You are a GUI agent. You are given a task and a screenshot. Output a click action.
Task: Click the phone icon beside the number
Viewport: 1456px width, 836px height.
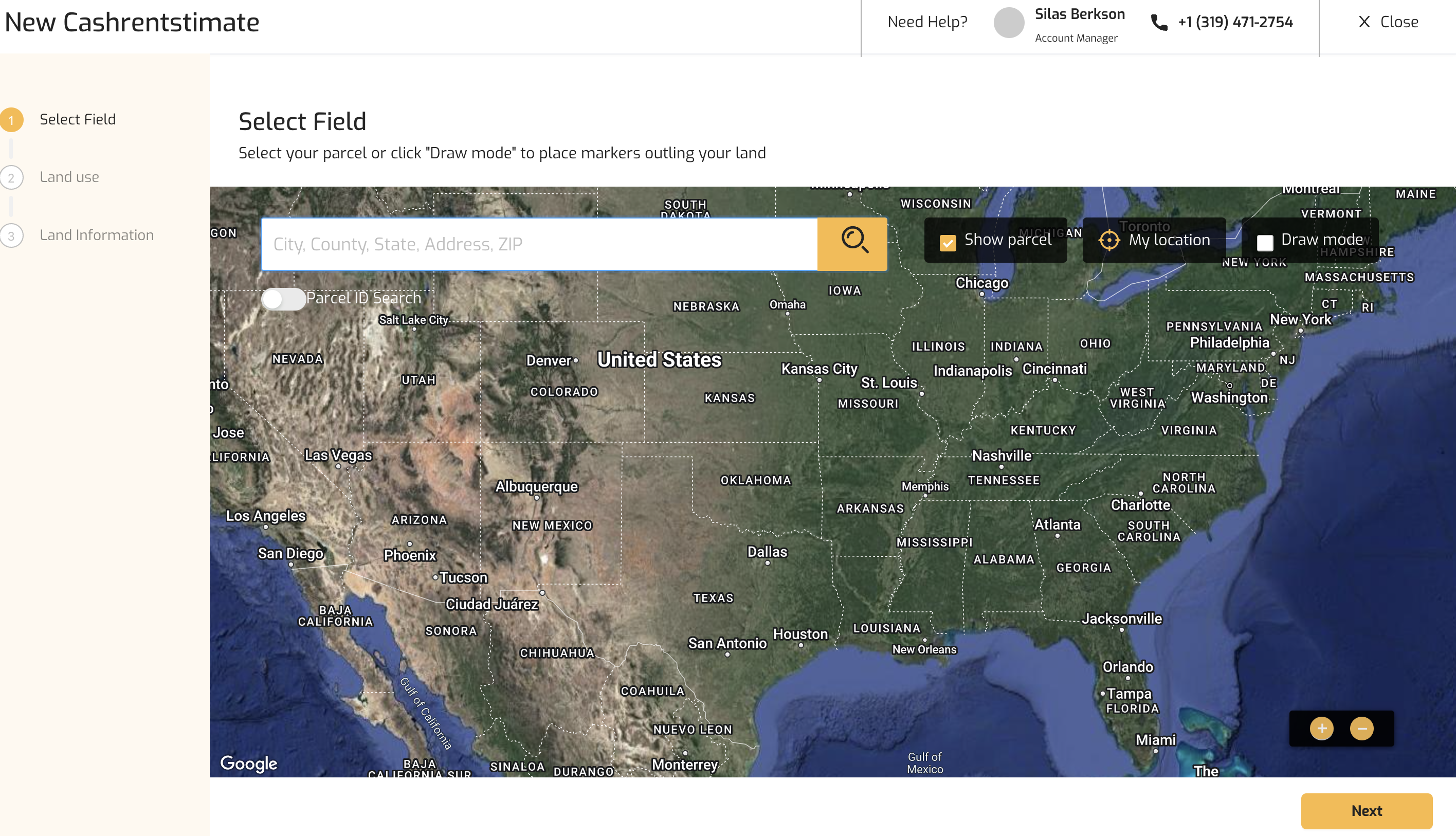point(1159,23)
